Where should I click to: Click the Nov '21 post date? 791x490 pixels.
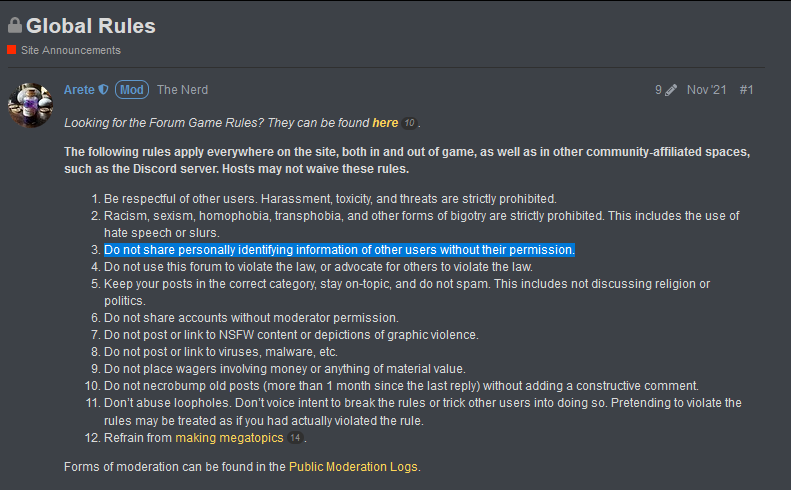pyautogui.click(x=707, y=90)
